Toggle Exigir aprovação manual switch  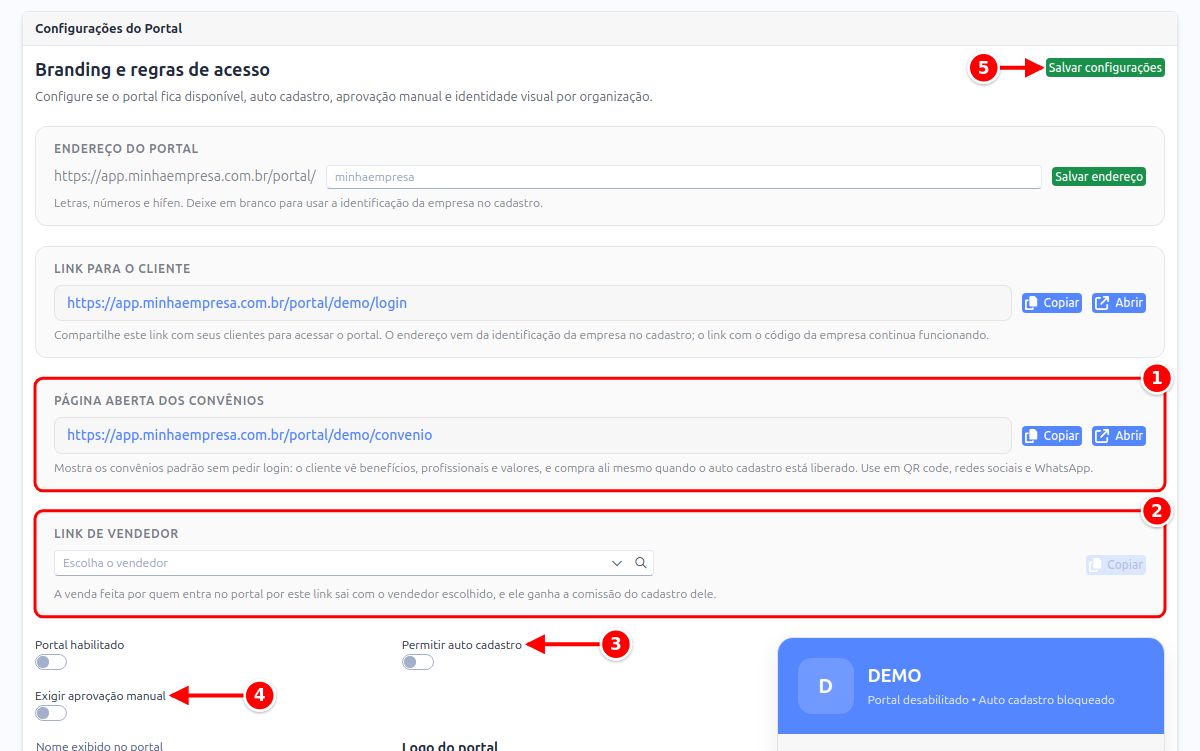51,713
